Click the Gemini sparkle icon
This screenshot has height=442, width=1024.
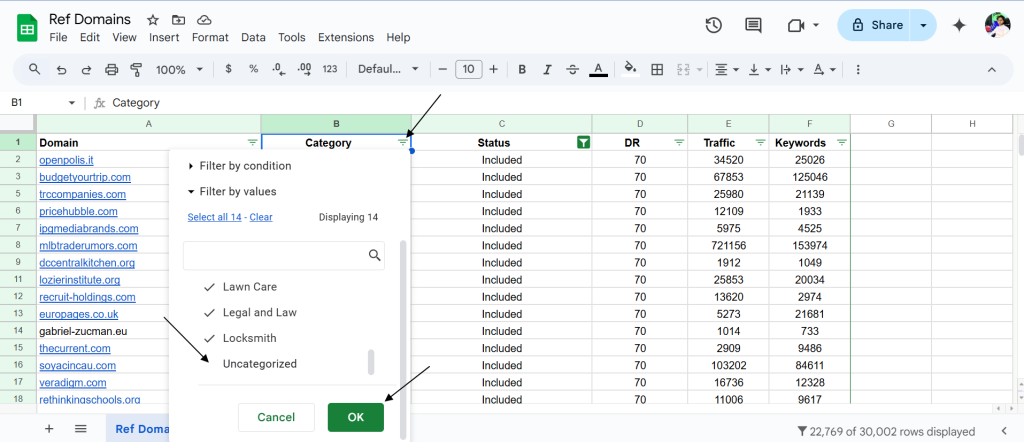[x=959, y=25]
